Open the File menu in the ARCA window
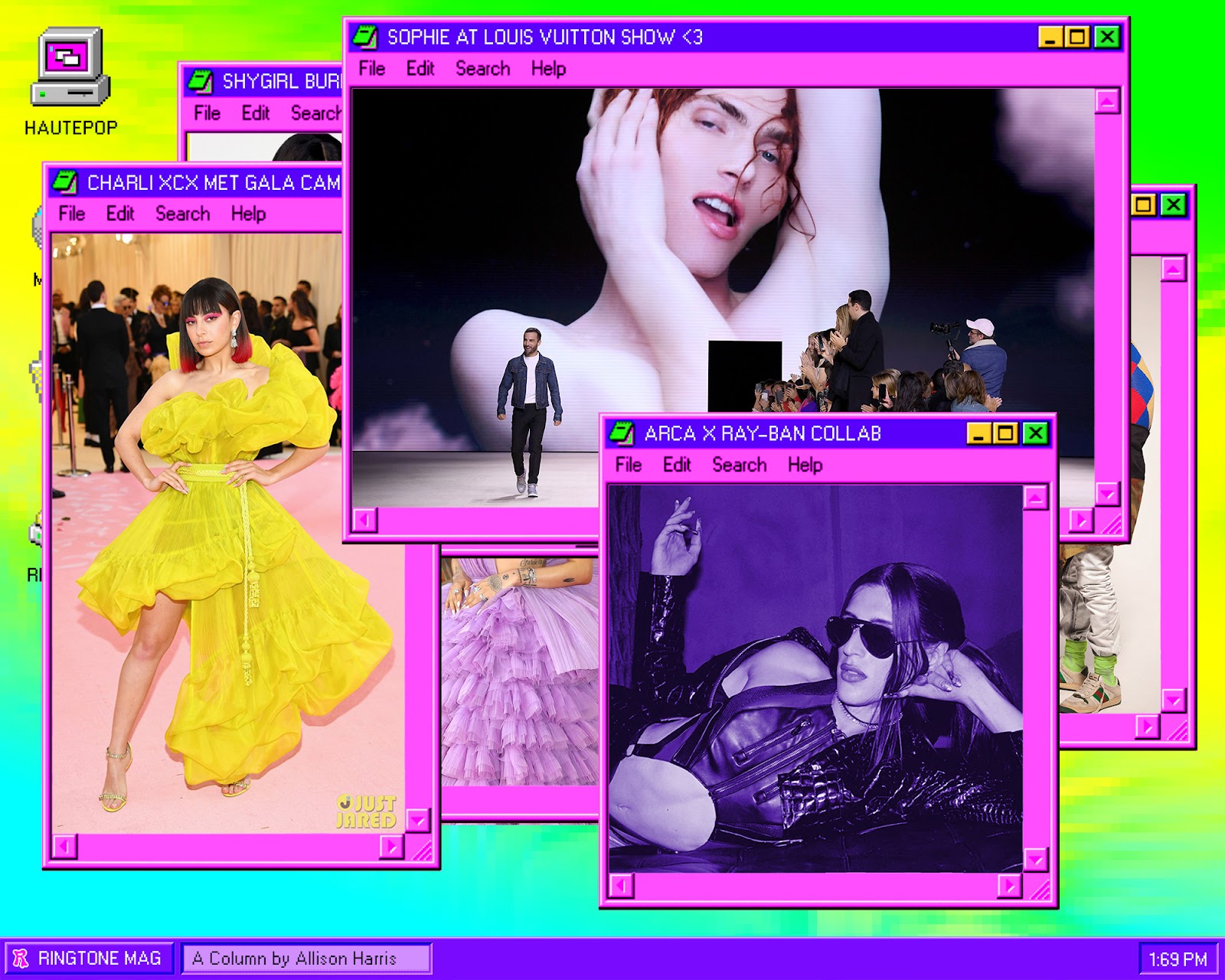Screen dimensions: 1225x980 (629, 465)
